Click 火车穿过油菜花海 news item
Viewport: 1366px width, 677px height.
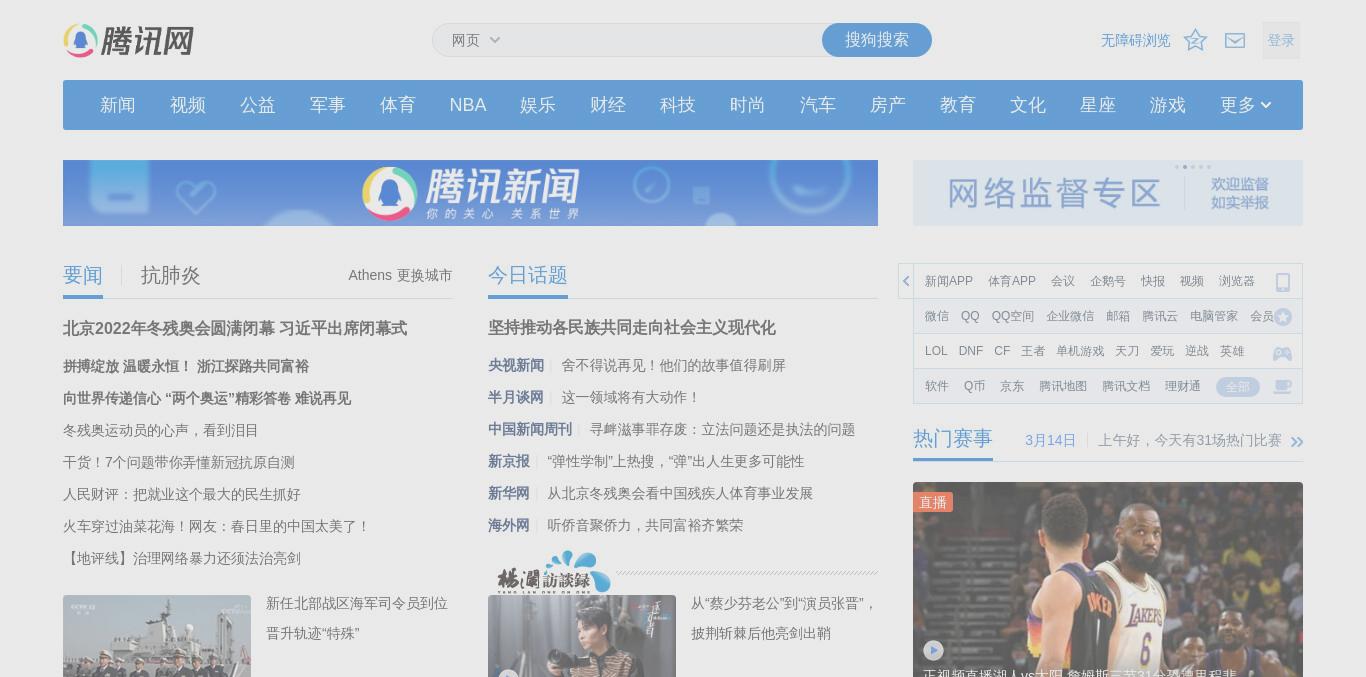(217, 526)
